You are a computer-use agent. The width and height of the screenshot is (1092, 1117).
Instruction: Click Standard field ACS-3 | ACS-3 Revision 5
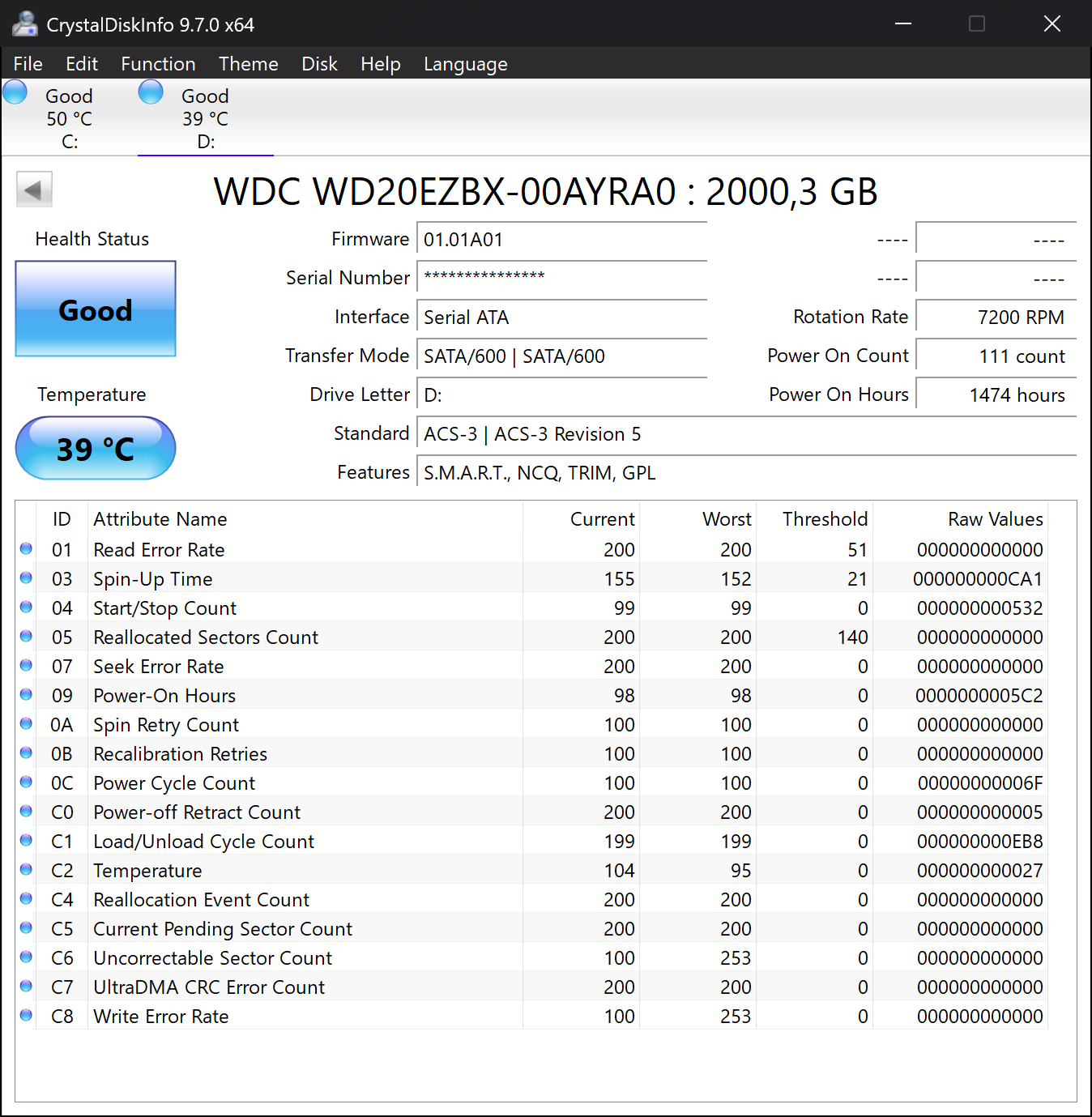click(x=747, y=433)
